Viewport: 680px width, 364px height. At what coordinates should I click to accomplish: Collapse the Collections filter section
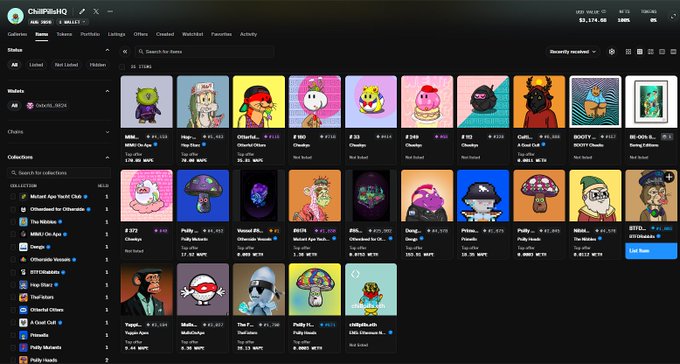(x=107, y=157)
